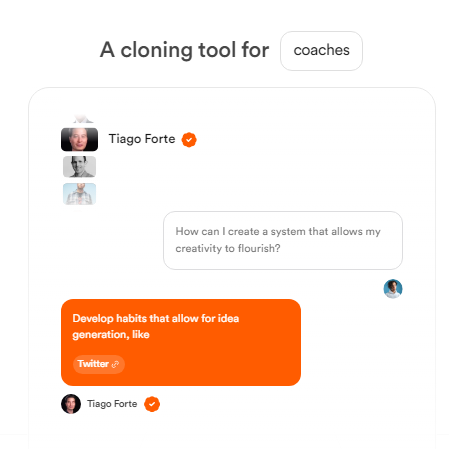Click the 'Tiago Forte' name below the reply
Screen dimensions: 449x449
pyautogui.click(x=112, y=404)
